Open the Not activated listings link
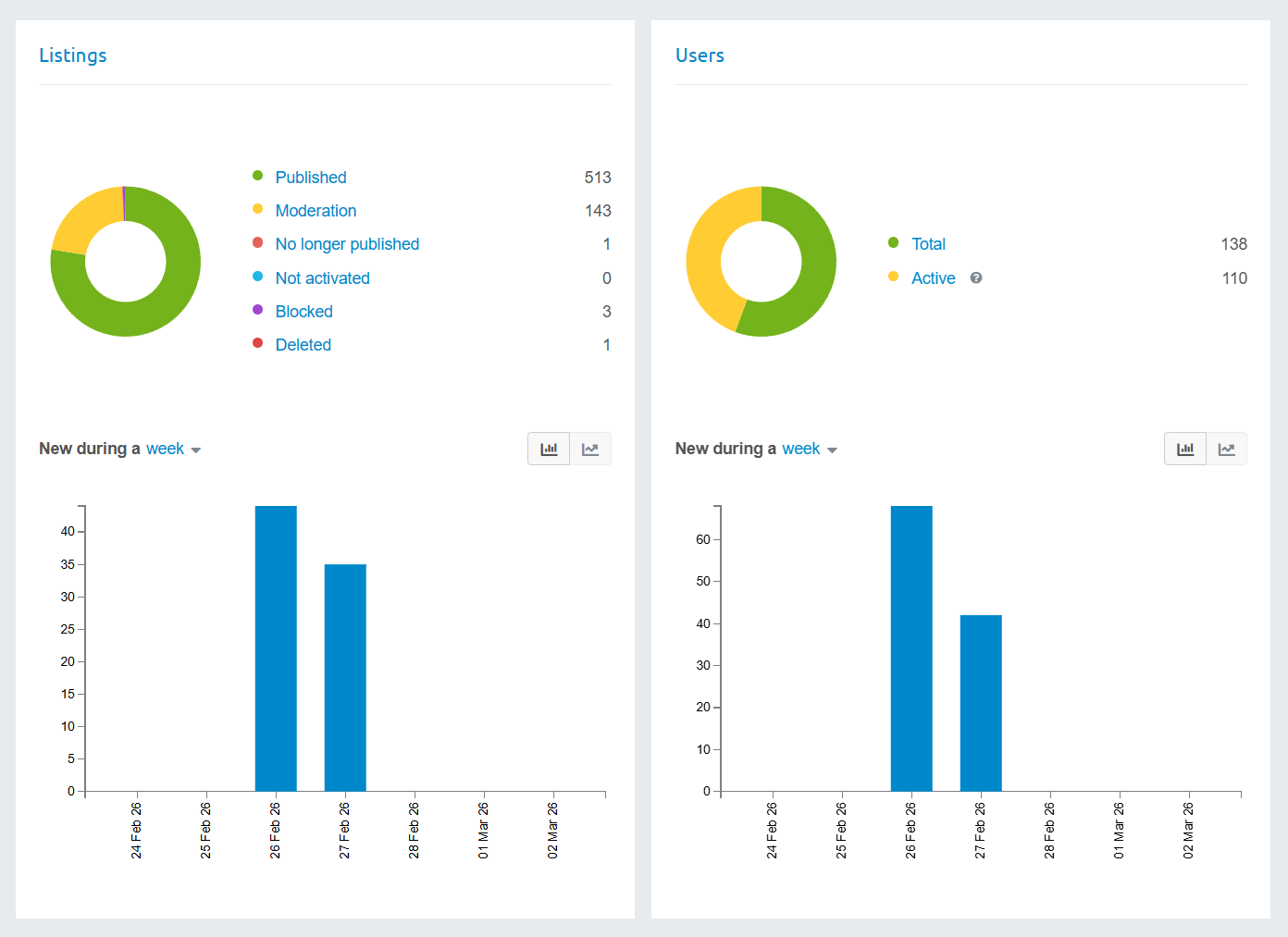The image size is (1288, 937). click(322, 278)
